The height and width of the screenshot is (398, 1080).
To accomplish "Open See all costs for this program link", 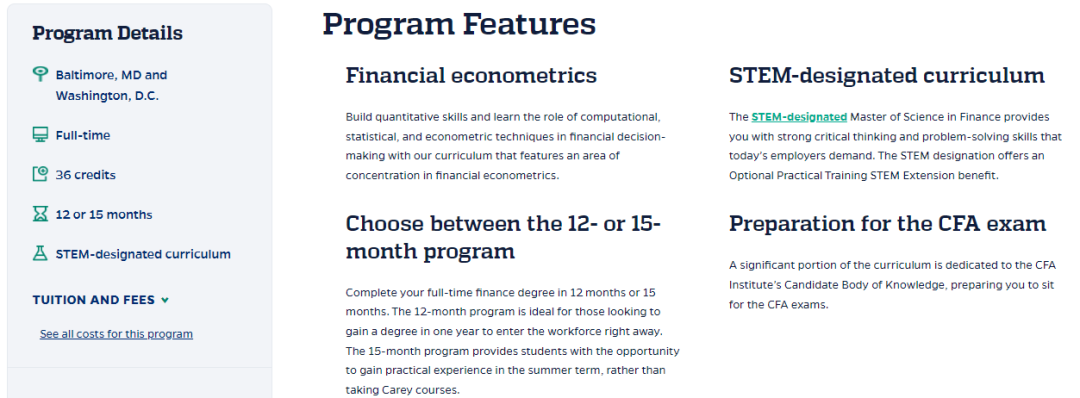I will pos(116,334).
